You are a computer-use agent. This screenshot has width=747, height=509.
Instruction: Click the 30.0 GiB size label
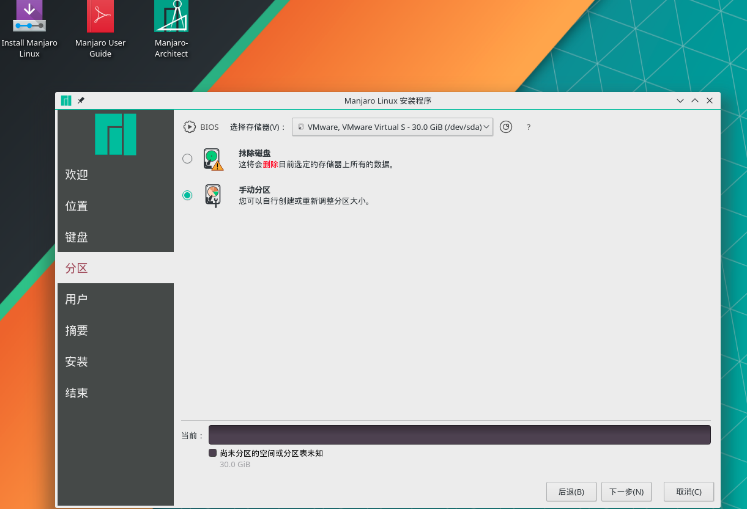(x=235, y=464)
